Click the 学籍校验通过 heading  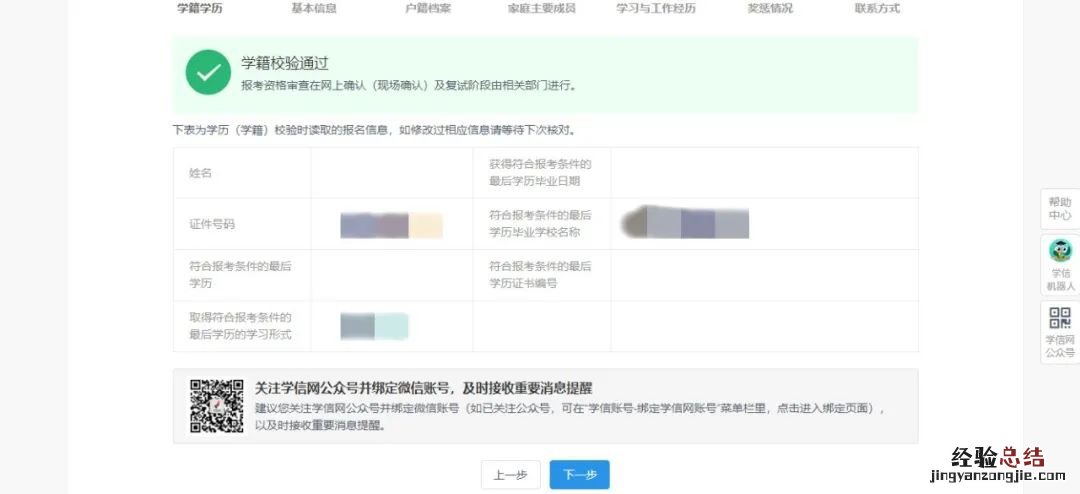click(284, 63)
